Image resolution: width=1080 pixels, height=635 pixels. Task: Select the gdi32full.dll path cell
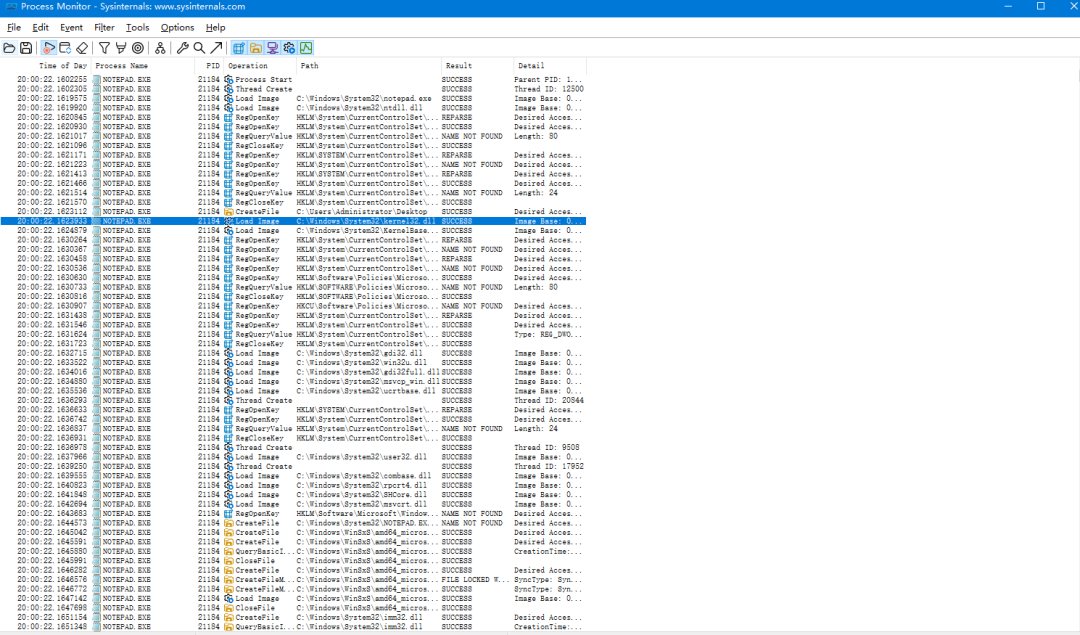tap(368, 372)
